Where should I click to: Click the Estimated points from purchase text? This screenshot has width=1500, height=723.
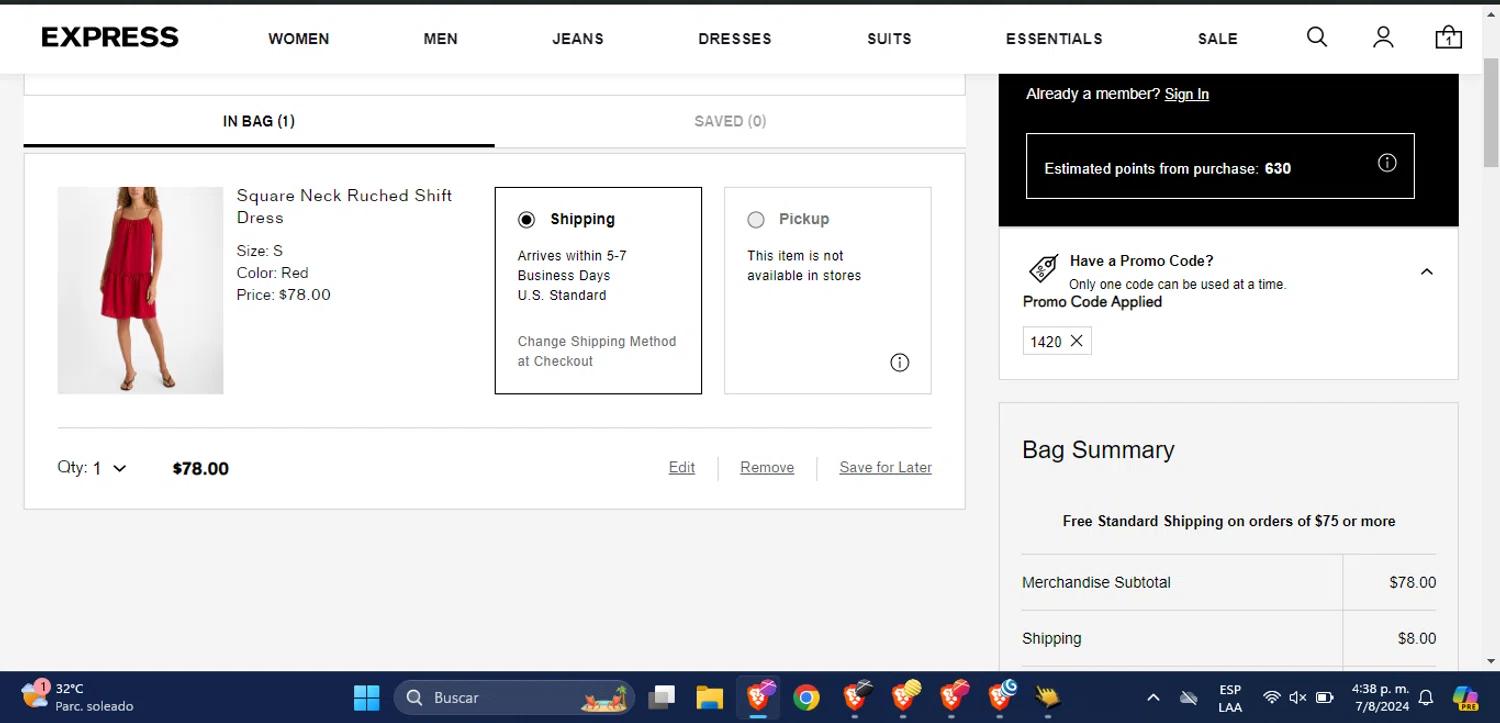1150,169
